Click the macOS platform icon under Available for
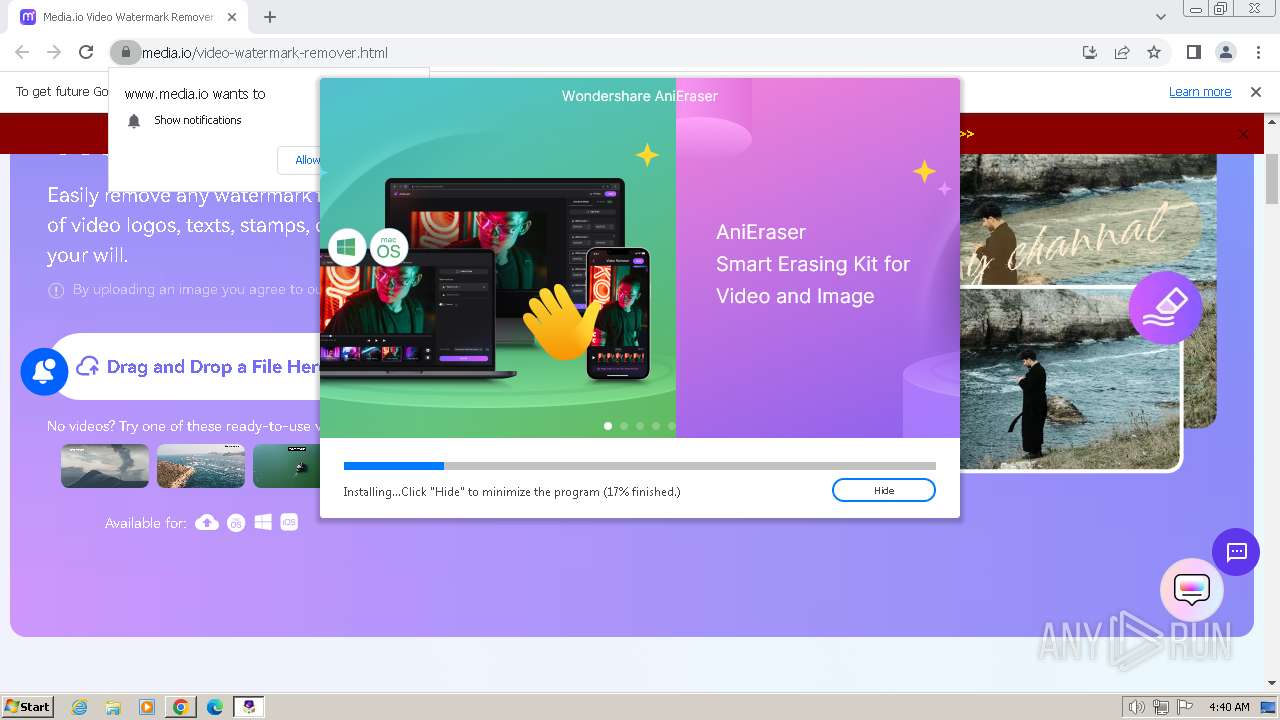Image resolution: width=1280 pixels, height=720 pixels. coord(236,522)
